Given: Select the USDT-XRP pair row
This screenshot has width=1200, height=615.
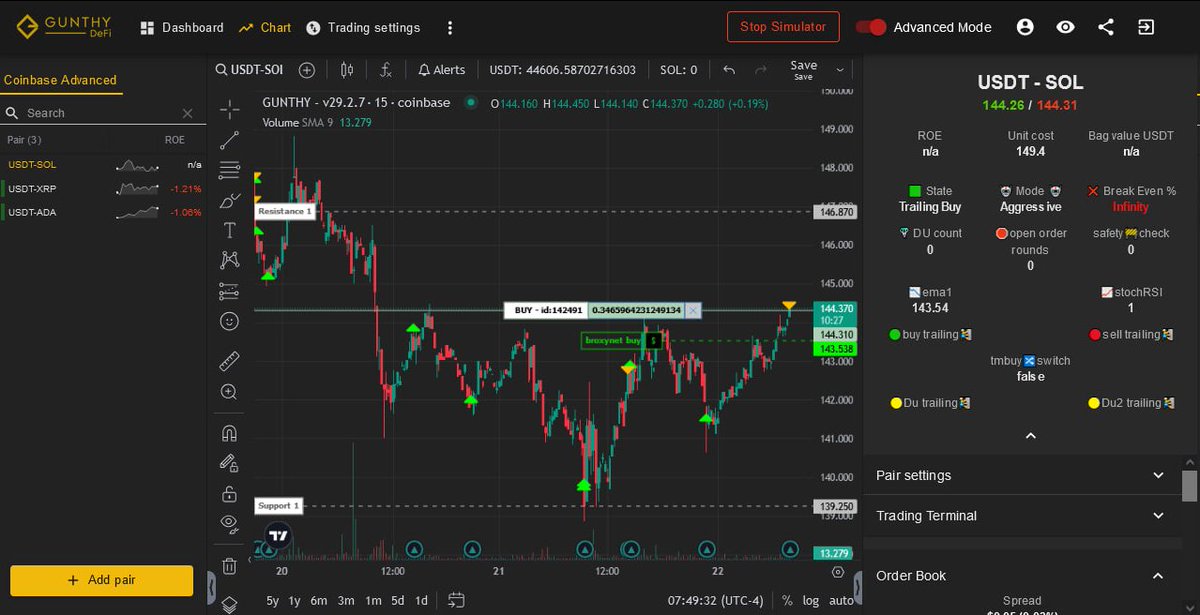Looking at the screenshot, I should (x=104, y=188).
